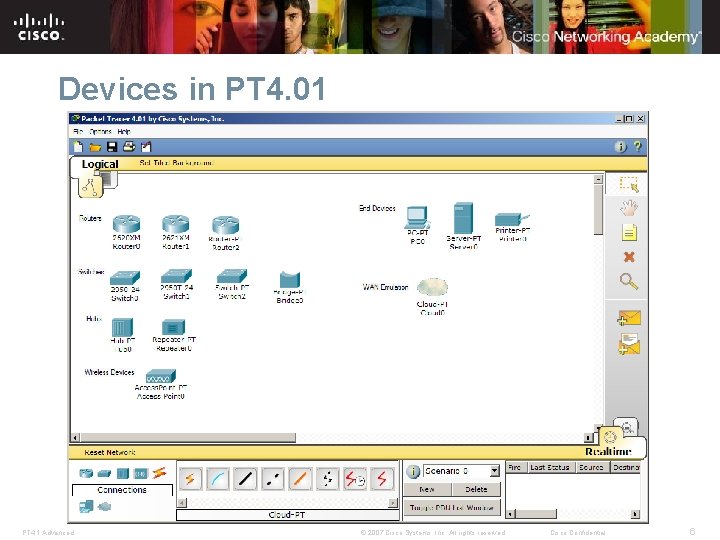Click the Fire column header
This screenshot has height=540, width=720.
pos(514,467)
